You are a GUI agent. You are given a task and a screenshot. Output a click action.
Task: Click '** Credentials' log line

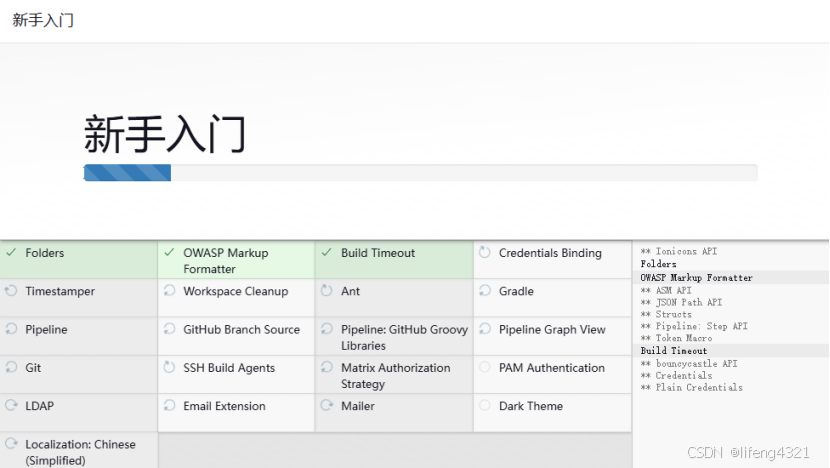[676, 375]
